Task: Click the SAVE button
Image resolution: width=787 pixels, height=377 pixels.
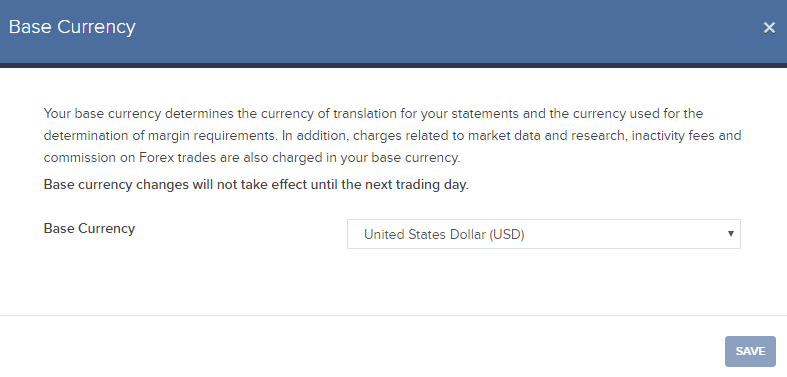Action: coord(750,351)
